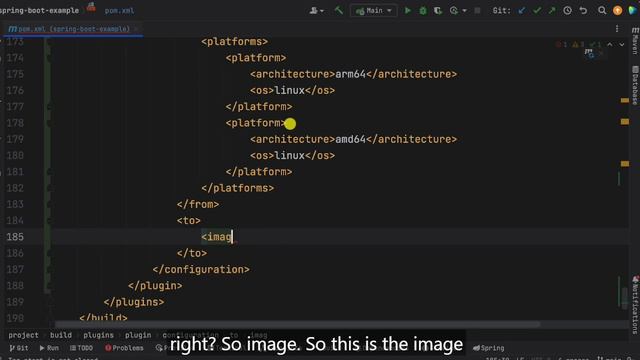The height and width of the screenshot is (360, 640).
Task: Push commits via Git arrow icon
Action: [x=552, y=11]
